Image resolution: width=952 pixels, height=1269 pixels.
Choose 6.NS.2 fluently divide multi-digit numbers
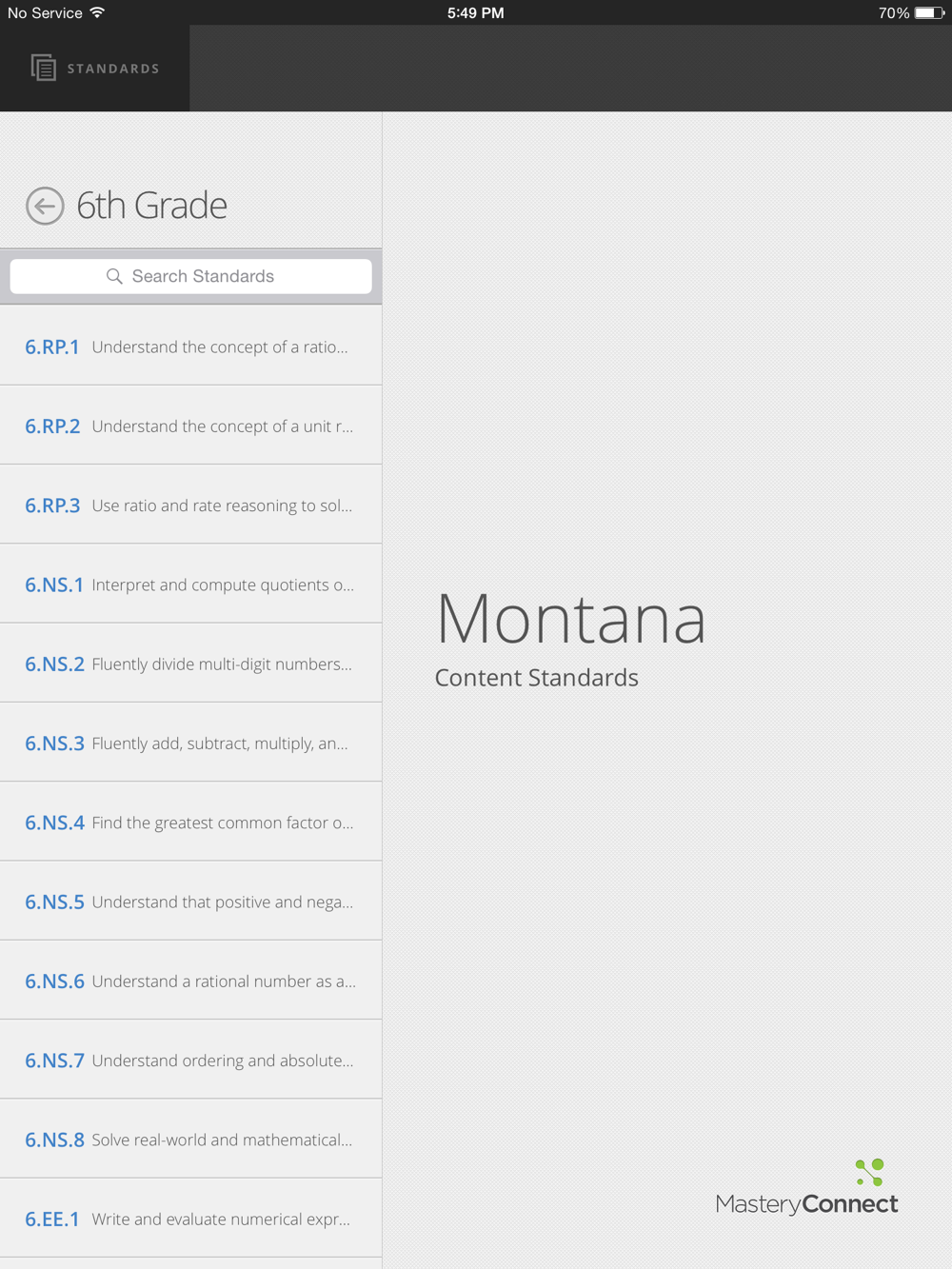tap(190, 664)
